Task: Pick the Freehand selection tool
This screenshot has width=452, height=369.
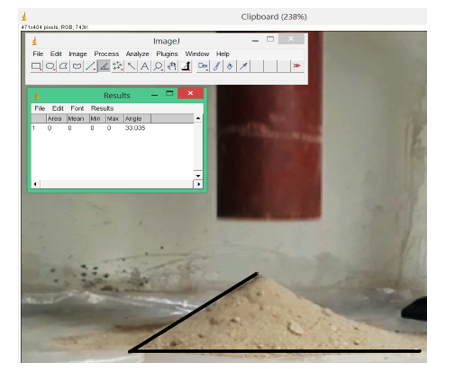Action: click(77, 66)
